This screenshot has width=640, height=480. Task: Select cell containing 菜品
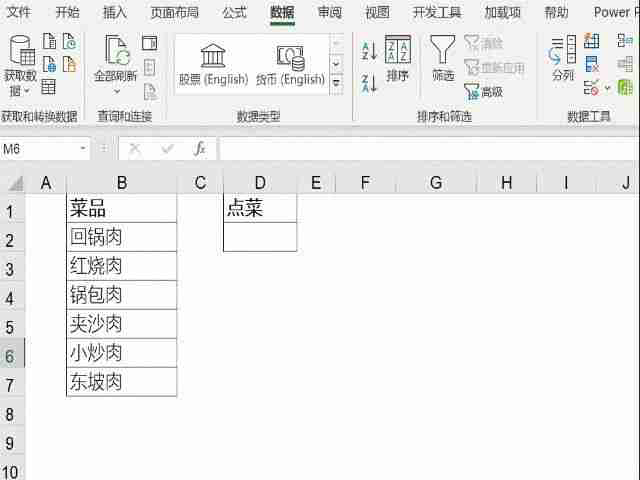[122, 208]
